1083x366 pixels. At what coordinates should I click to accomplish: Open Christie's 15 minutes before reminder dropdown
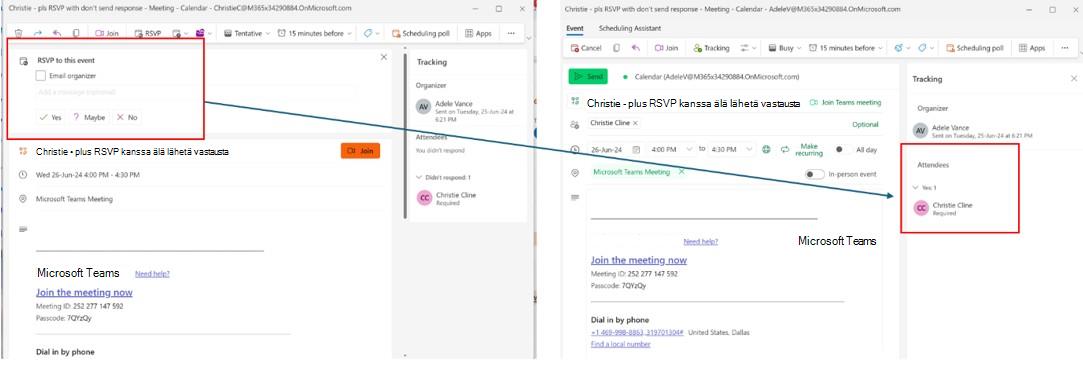315,33
